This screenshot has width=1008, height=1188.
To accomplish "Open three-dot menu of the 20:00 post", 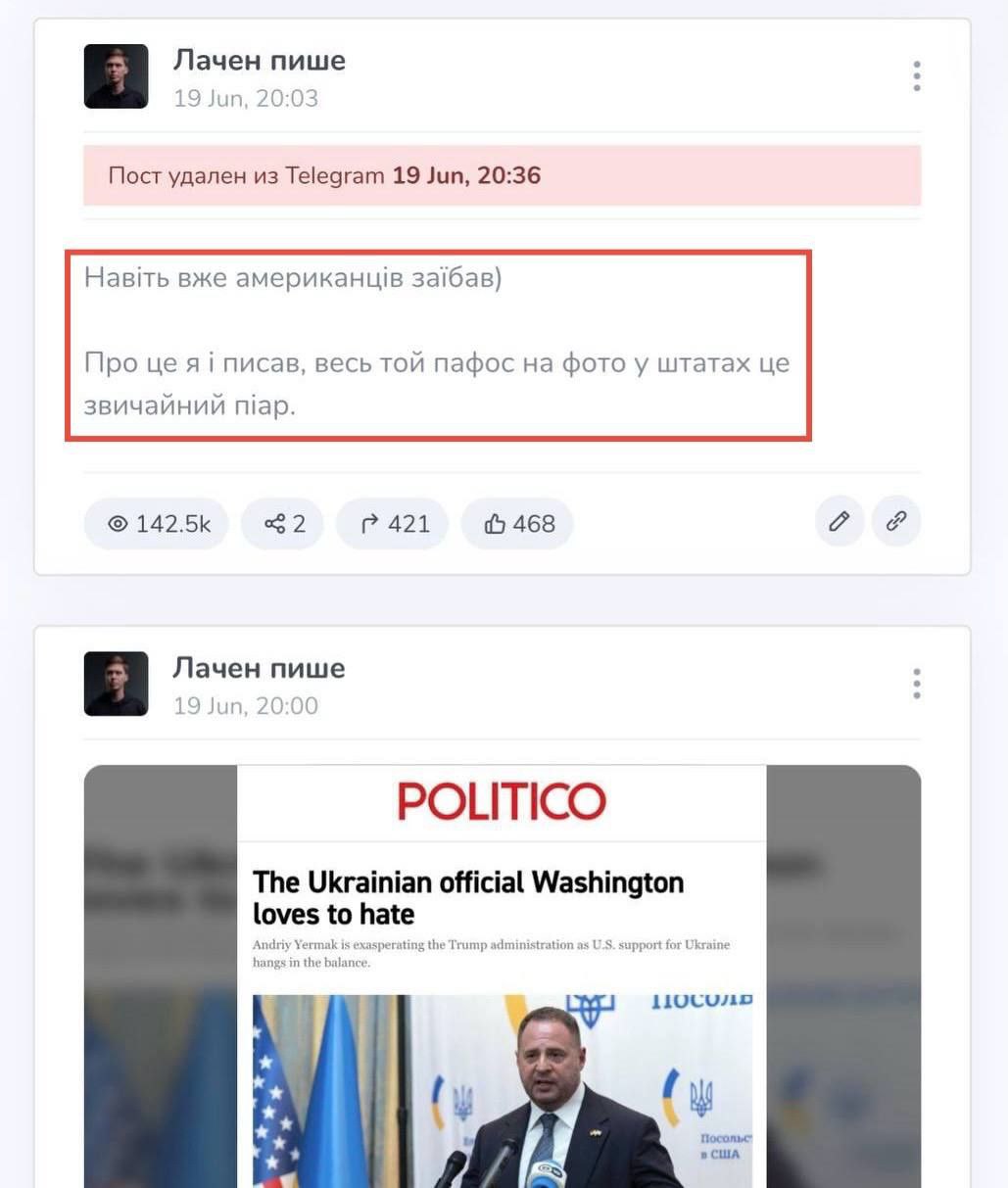I will tap(917, 684).
